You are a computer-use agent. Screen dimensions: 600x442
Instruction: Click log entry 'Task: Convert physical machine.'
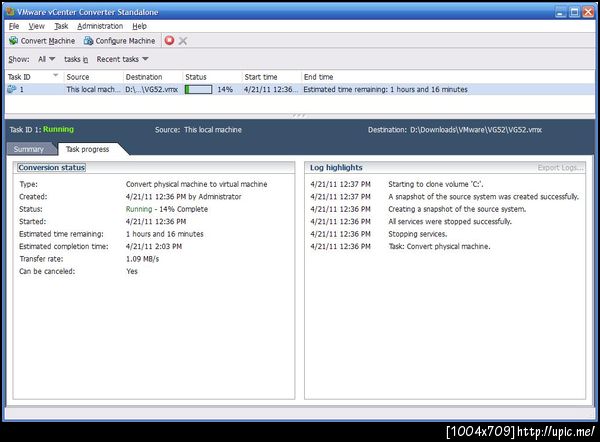pyautogui.click(x=439, y=246)
